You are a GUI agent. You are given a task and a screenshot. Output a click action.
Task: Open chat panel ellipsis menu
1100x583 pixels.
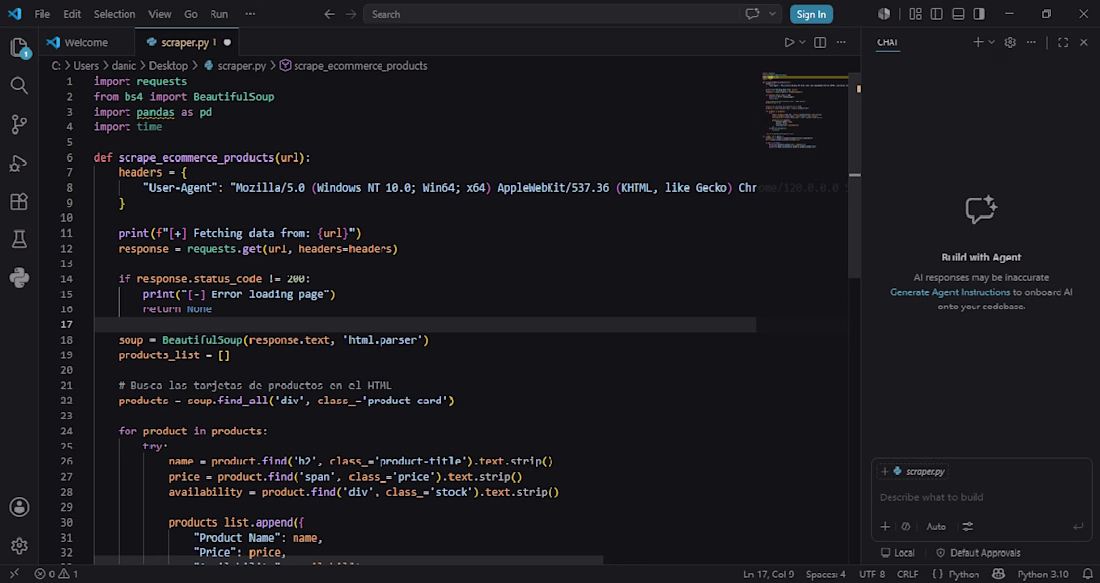tap(1031, 42)
